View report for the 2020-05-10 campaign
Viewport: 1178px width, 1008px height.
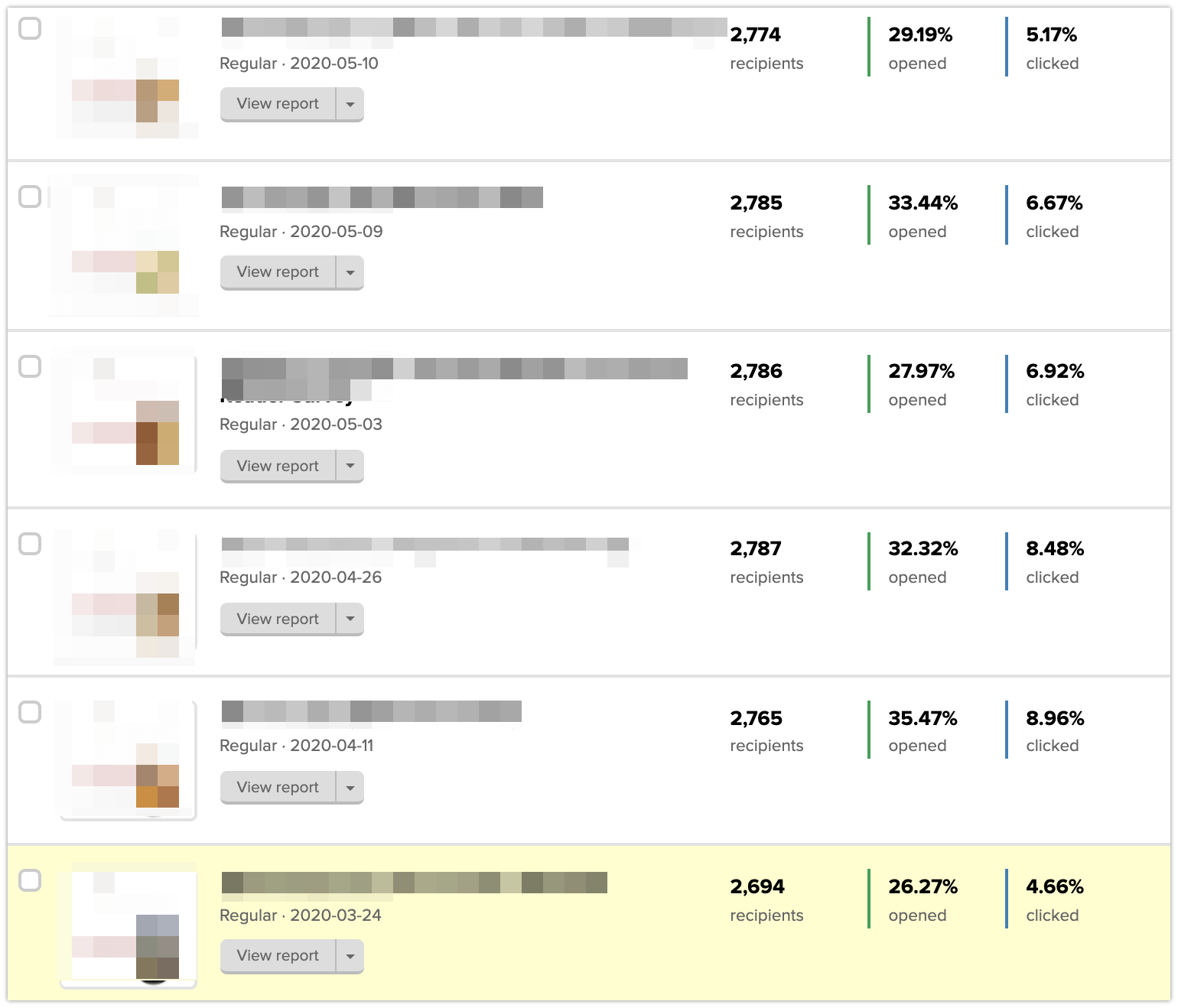point(278,104)
